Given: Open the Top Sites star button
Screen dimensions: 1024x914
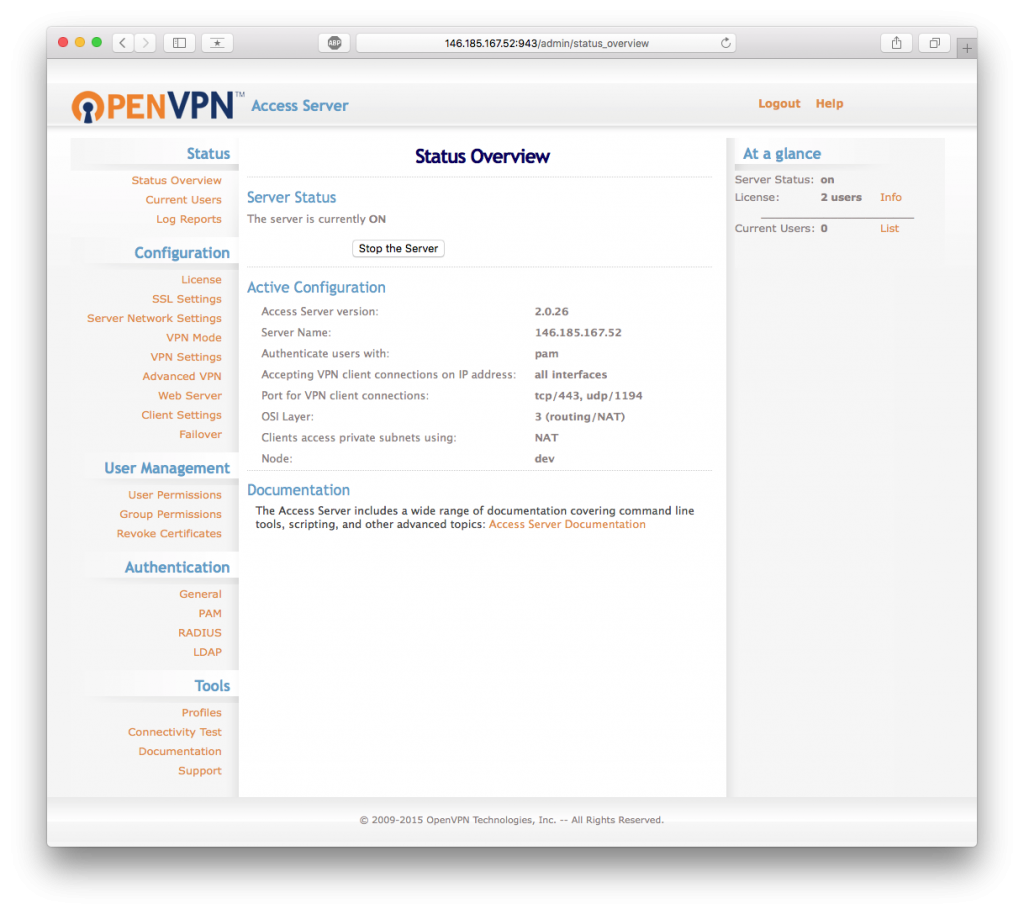Looking at the screenshot, I should [x=217, y=43].
